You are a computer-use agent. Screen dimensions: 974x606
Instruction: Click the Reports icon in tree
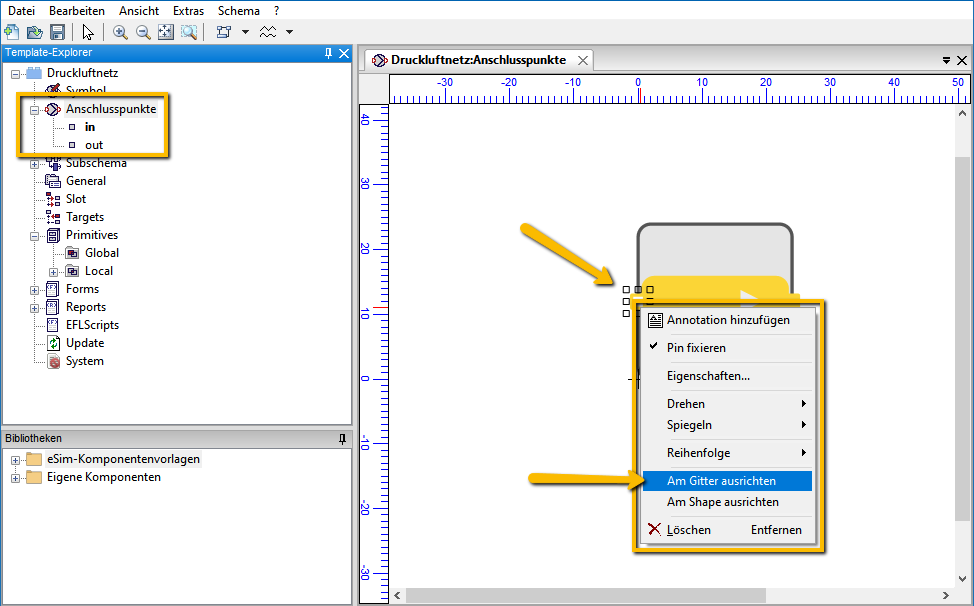[53, 307]
